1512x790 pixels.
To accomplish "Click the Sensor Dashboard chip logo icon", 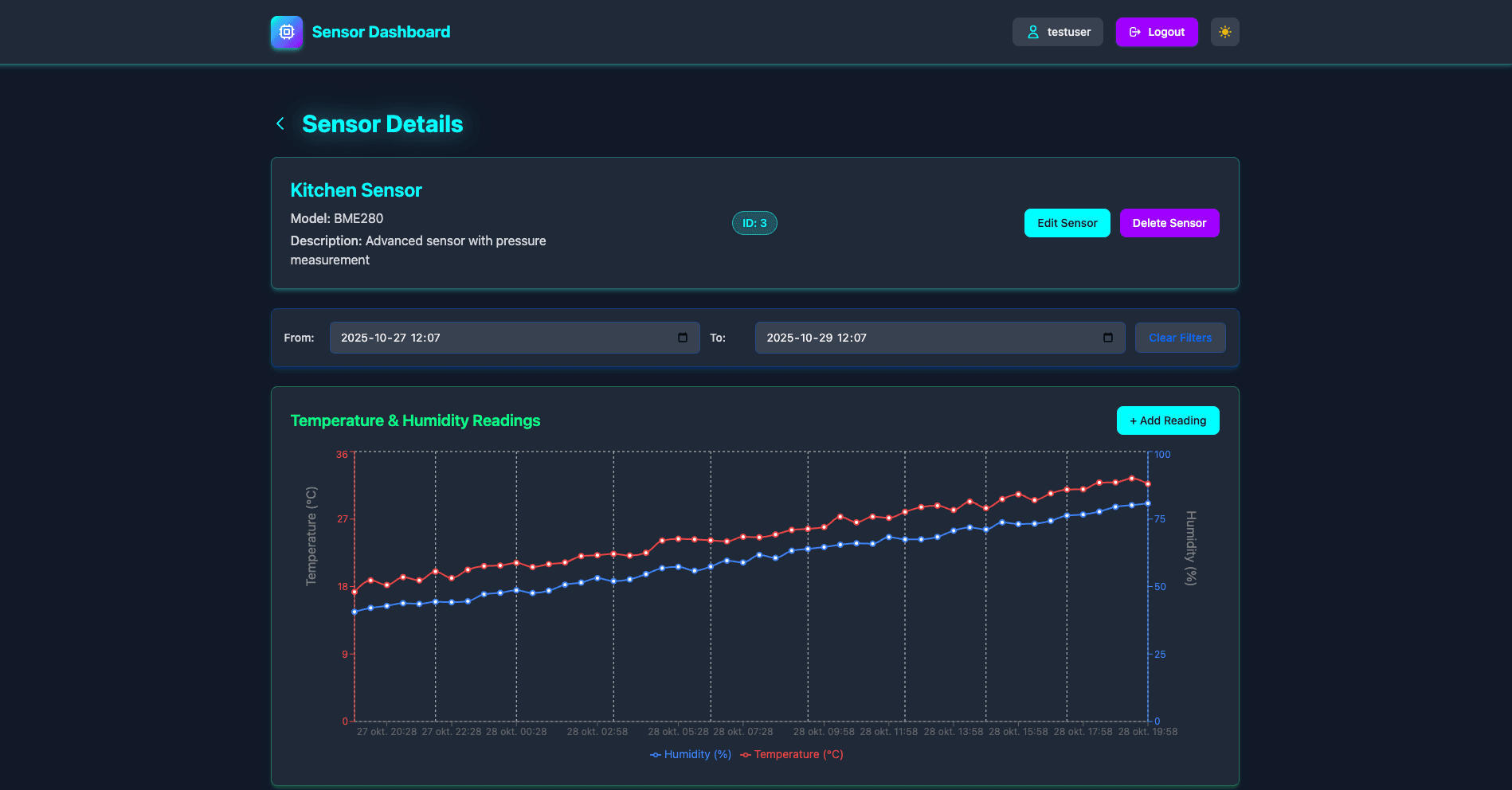I will pyautogui.click(x=286, y=32).
